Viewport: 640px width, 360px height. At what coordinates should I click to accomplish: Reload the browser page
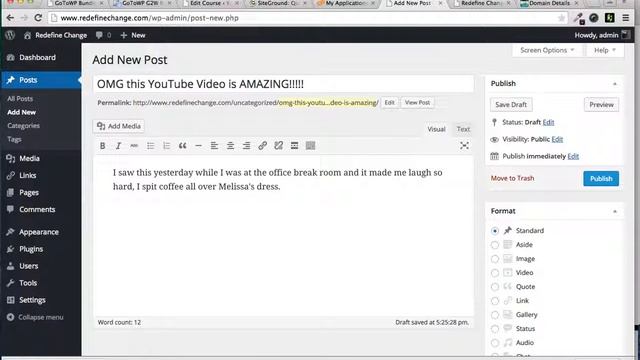point(38,18)
